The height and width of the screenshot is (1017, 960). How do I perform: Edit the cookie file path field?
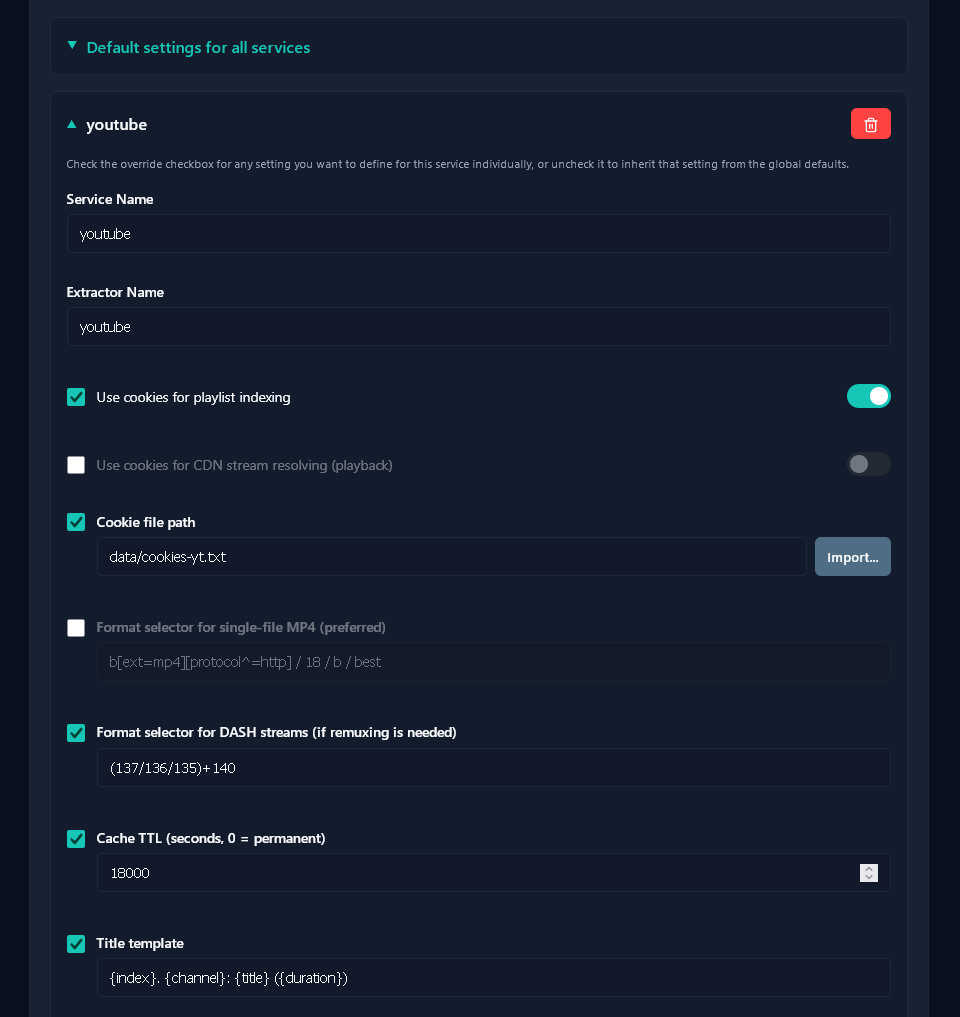pos(451,556)
